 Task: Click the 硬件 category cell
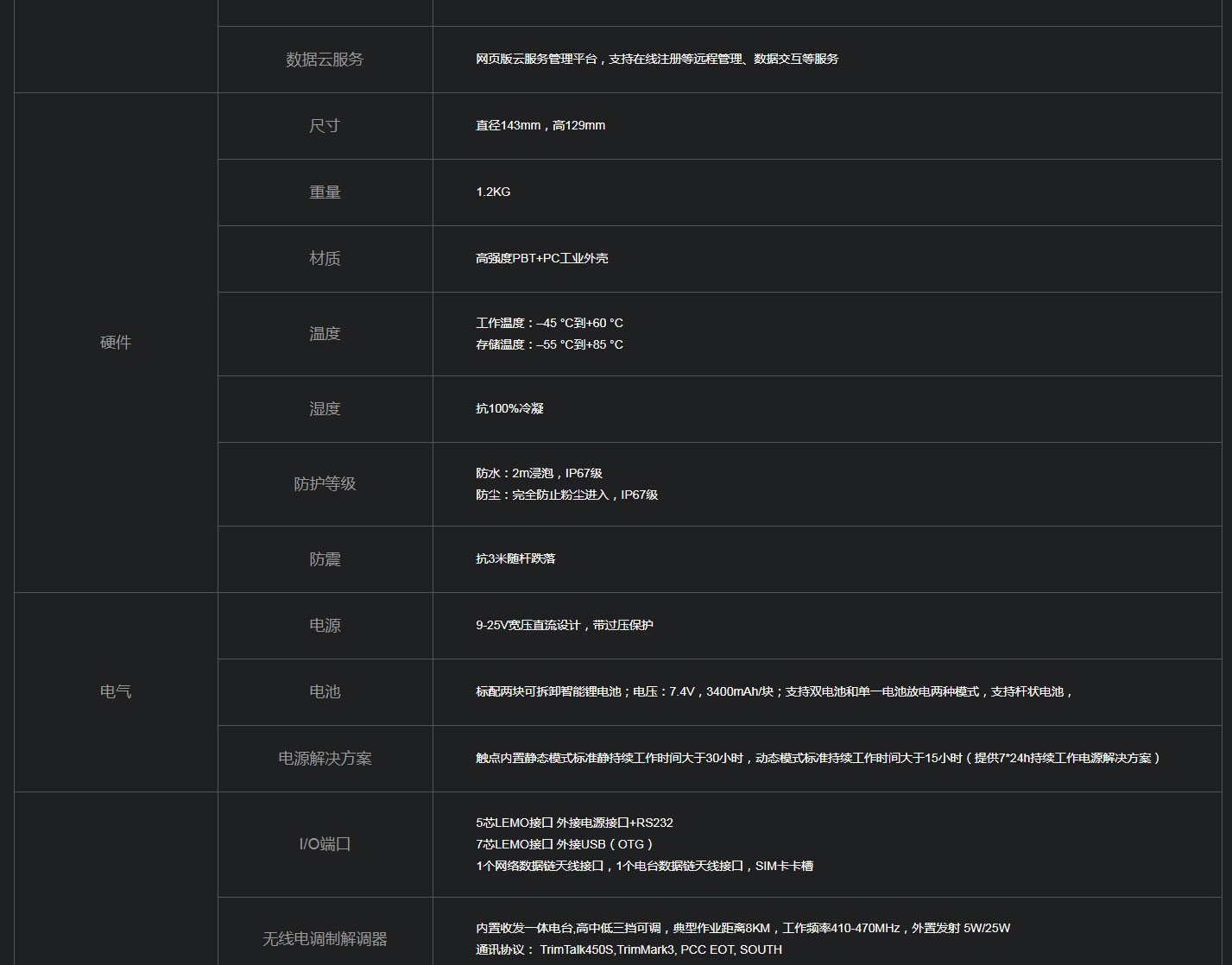[x=116, y=343]
